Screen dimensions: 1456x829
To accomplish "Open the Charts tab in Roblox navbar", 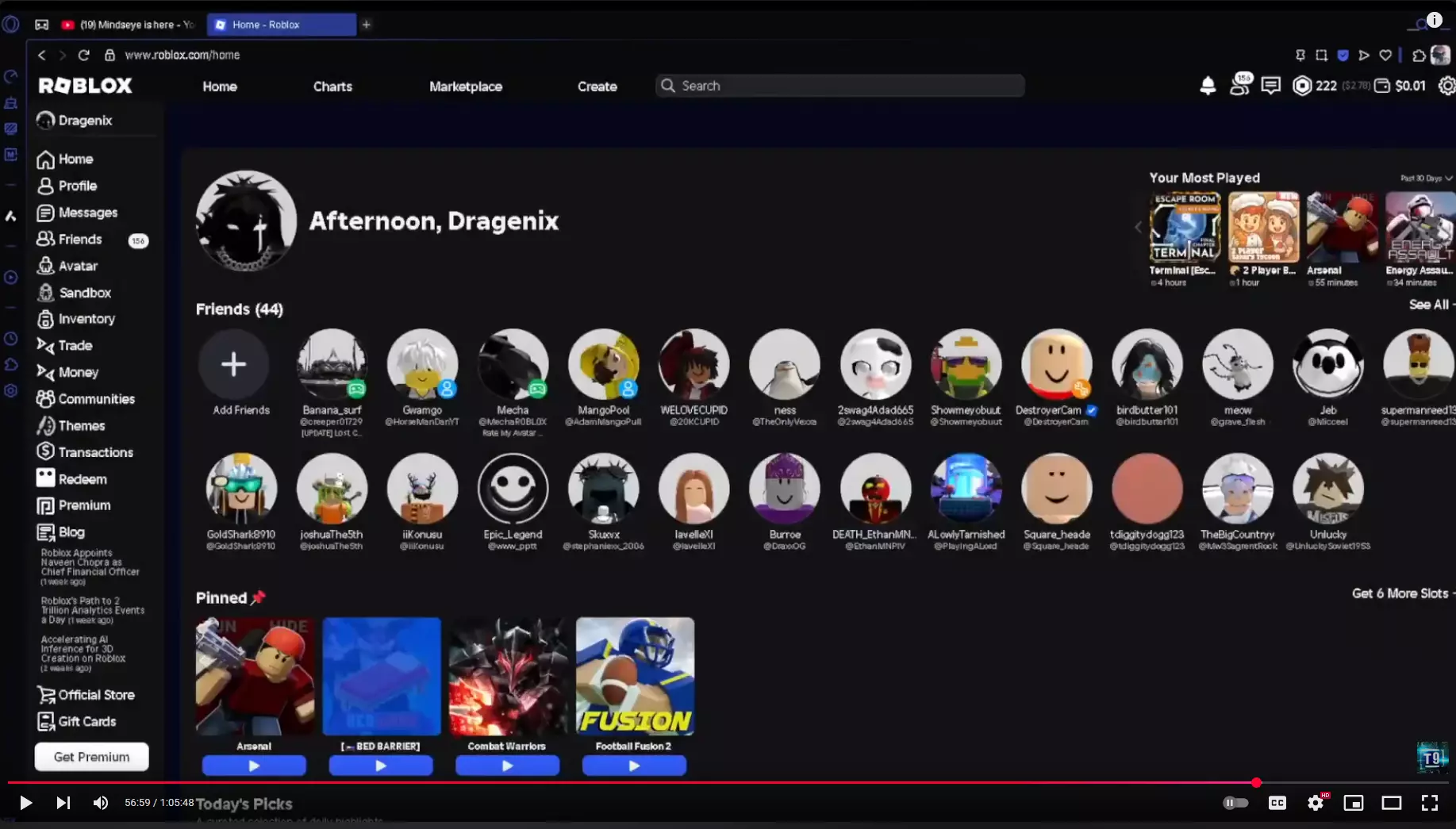I will point(332,86).
